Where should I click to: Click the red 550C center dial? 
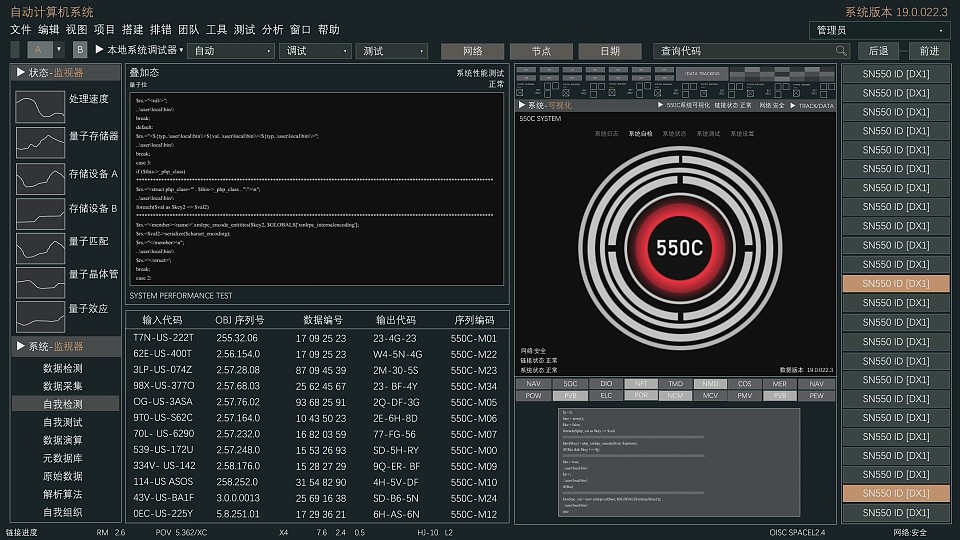680,248
